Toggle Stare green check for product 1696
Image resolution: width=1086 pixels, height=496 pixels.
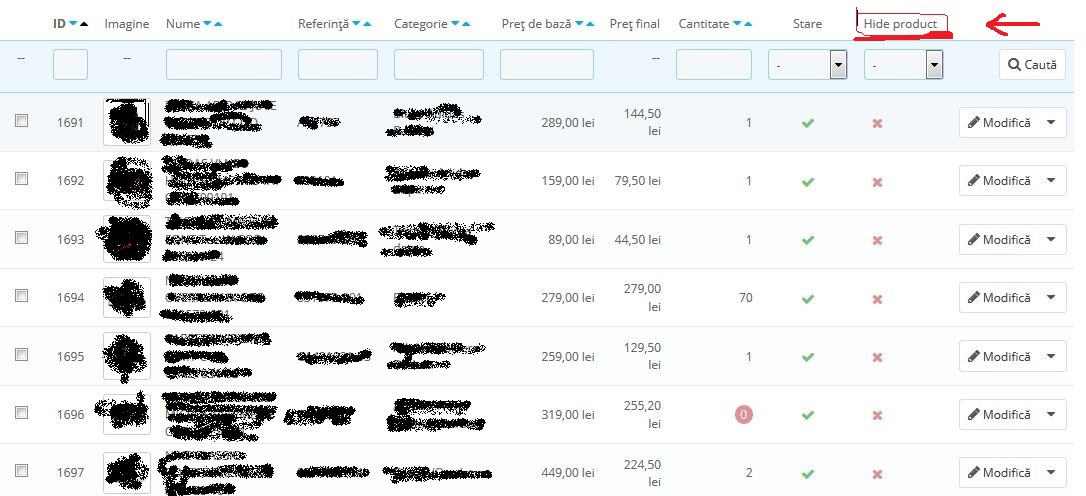point(808,415)
